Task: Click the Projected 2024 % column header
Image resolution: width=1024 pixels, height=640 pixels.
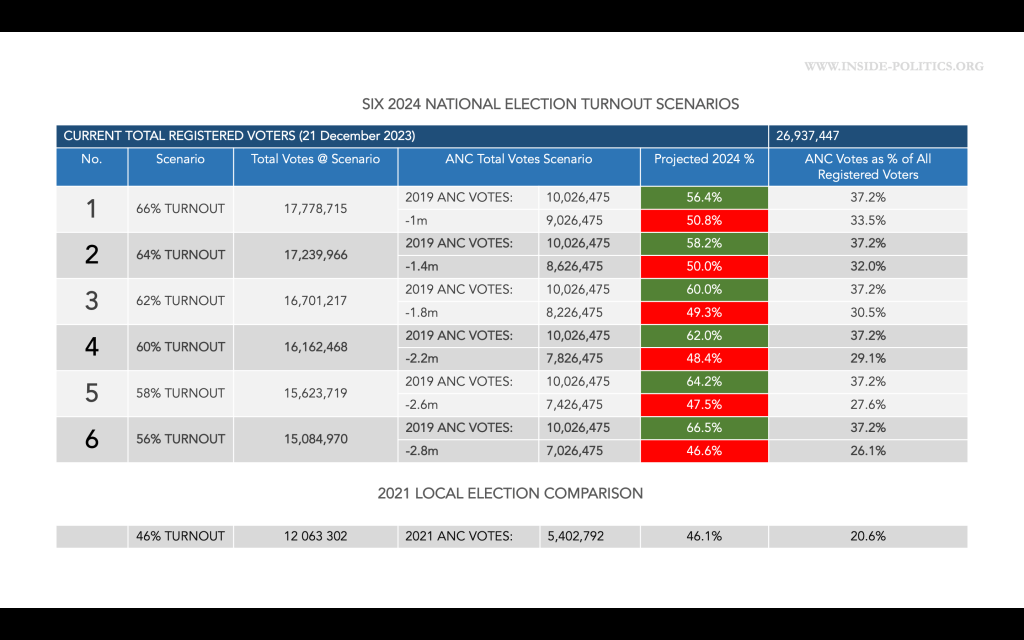Action: [x=704, y=159]
